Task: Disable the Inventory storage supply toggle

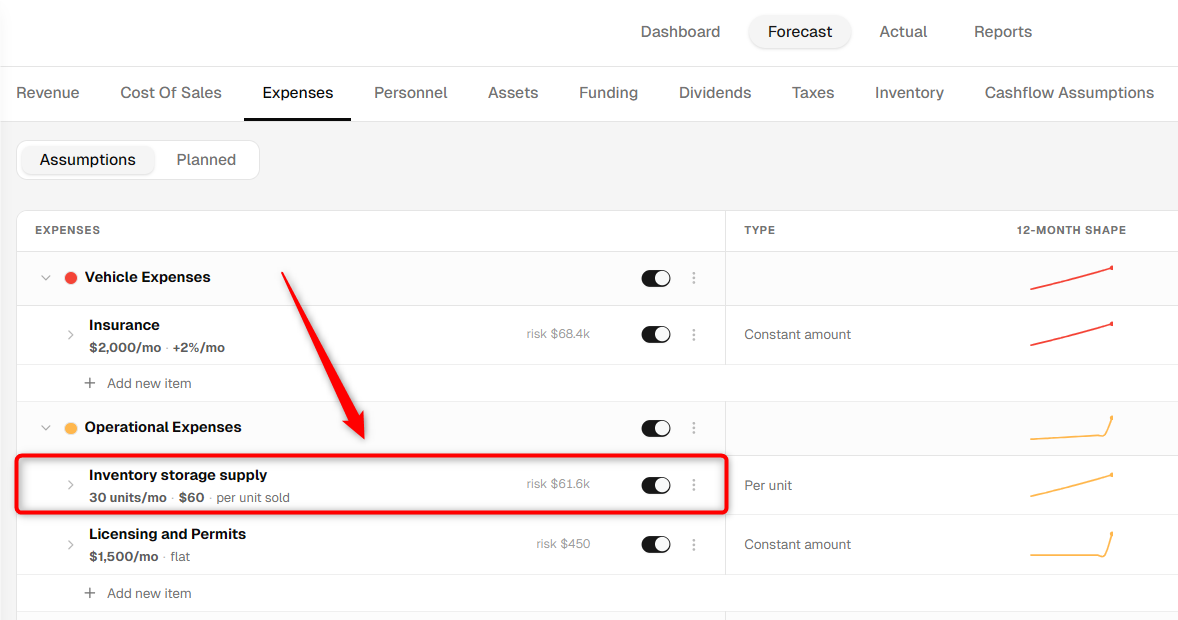Action: pos(656,485)
